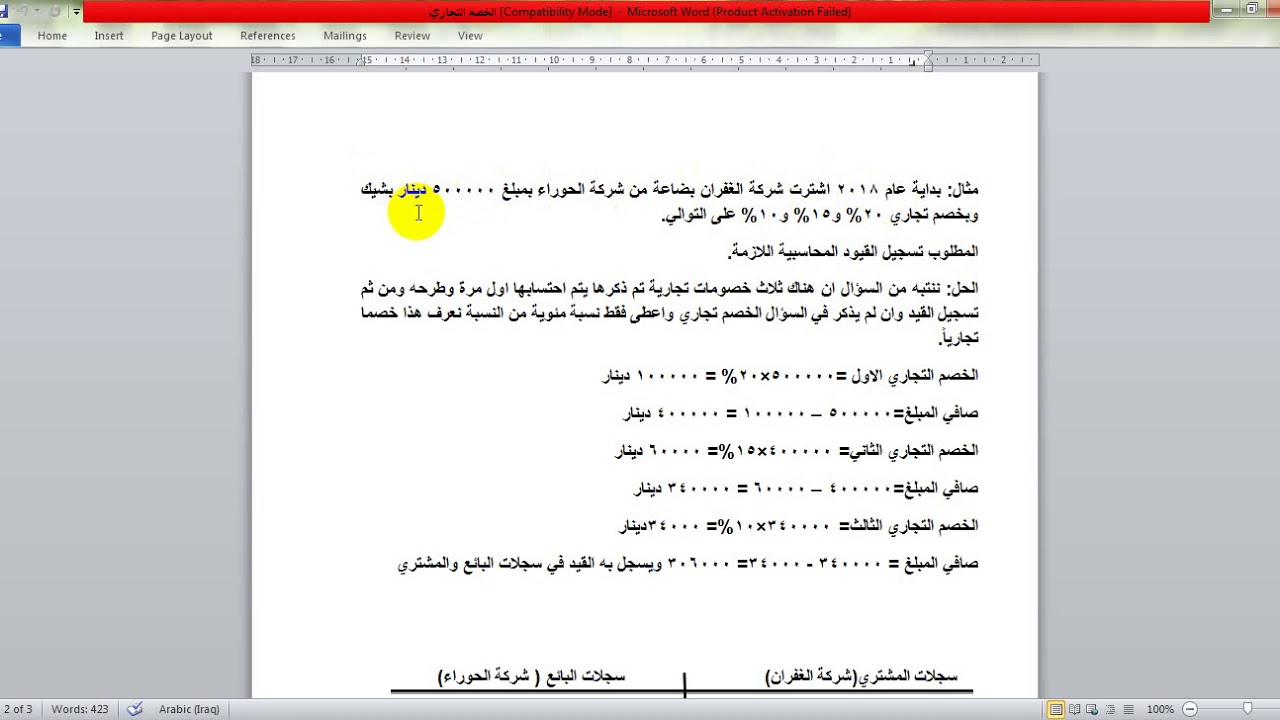
Task: Expand Customize Quick Access Toolbar dropdown
Action: pos(77,12)
